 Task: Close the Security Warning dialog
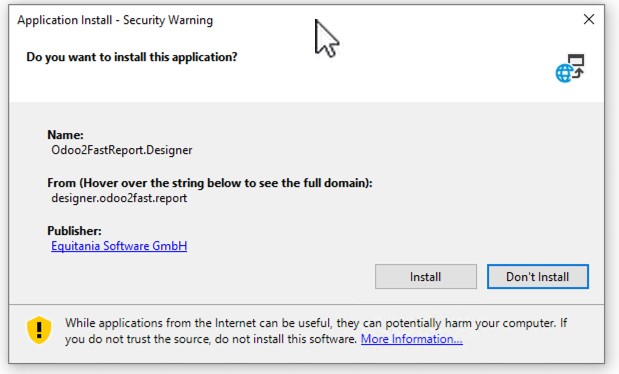pos(589,19)
